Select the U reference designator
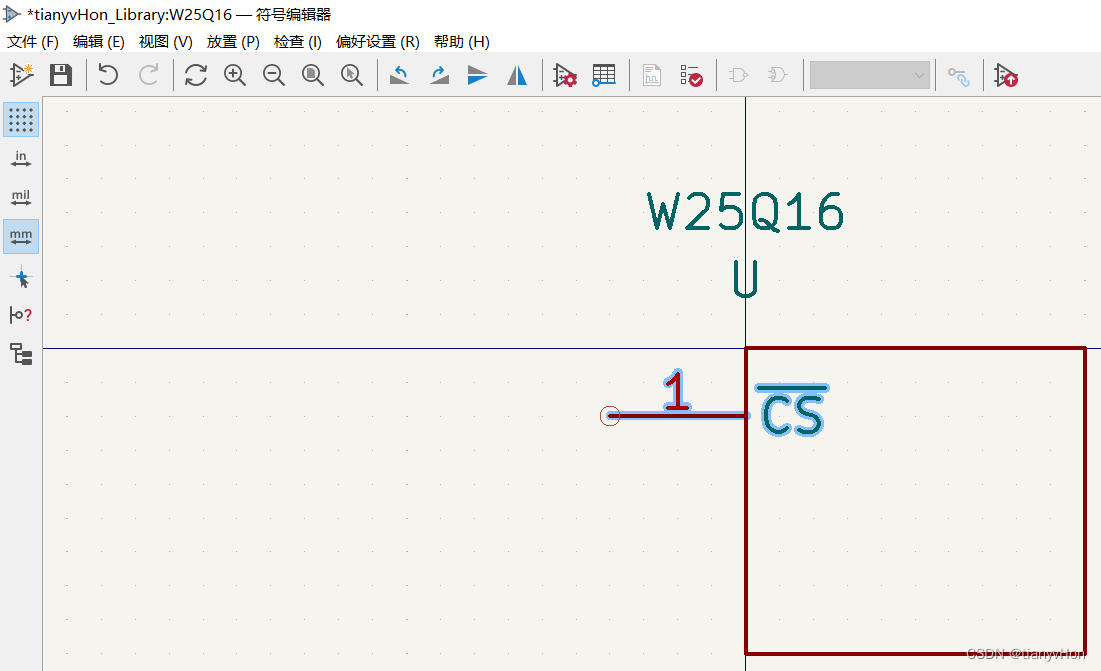 746,279
